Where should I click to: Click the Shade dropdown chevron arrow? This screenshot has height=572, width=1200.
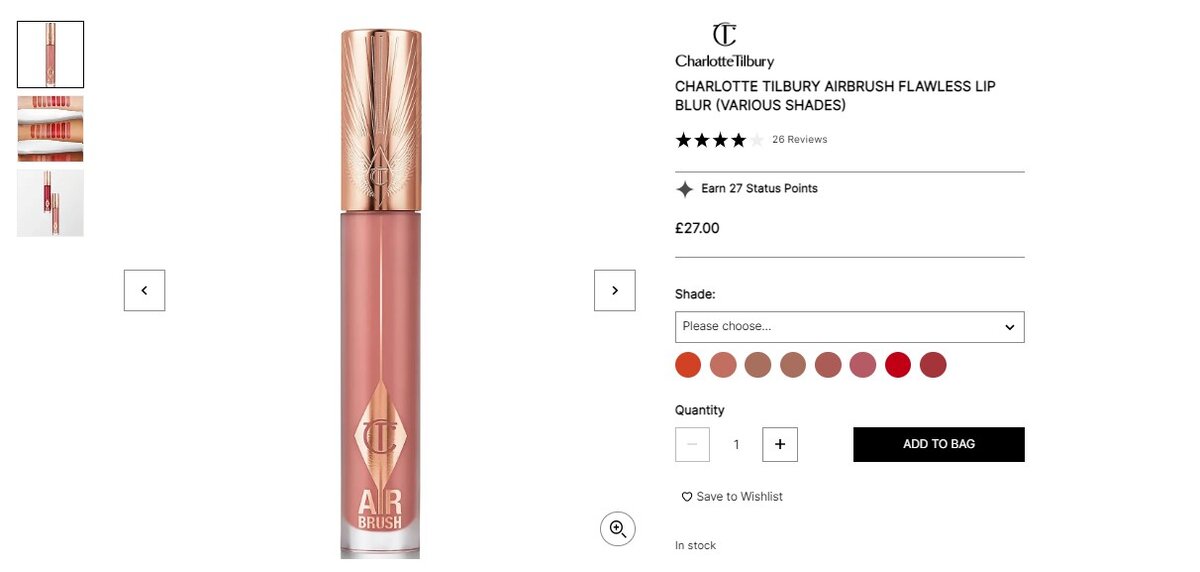click(1010, 327)
